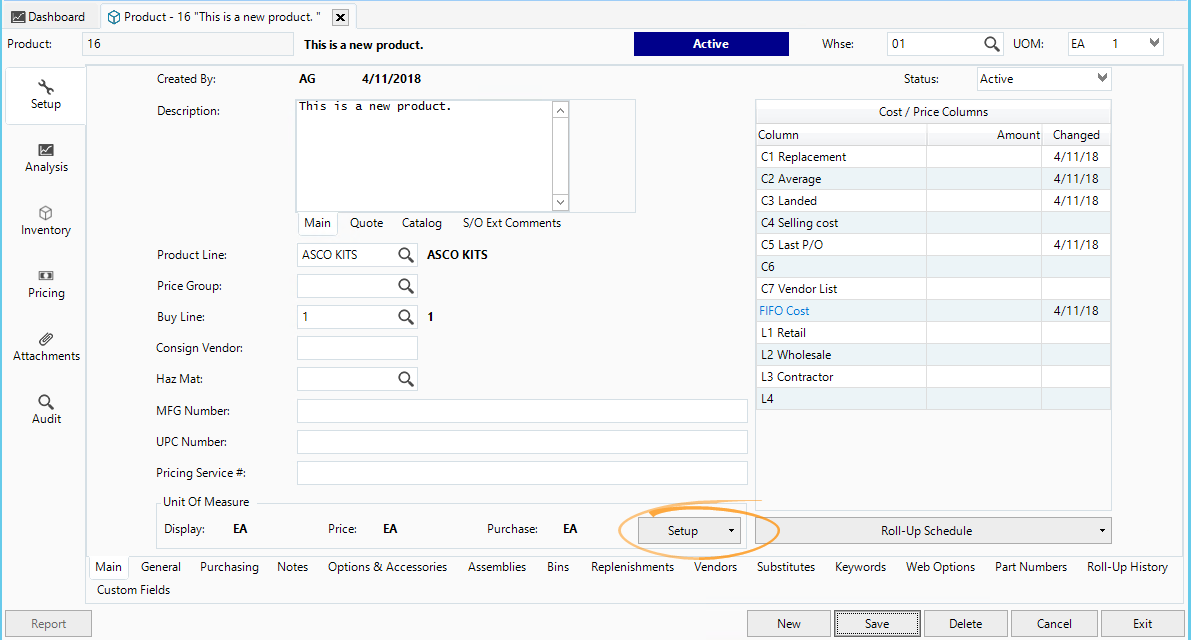Viewport: 1191px width, 640px height.
Task: Click the FIFO Cost link
Action: tap(784, 310)
